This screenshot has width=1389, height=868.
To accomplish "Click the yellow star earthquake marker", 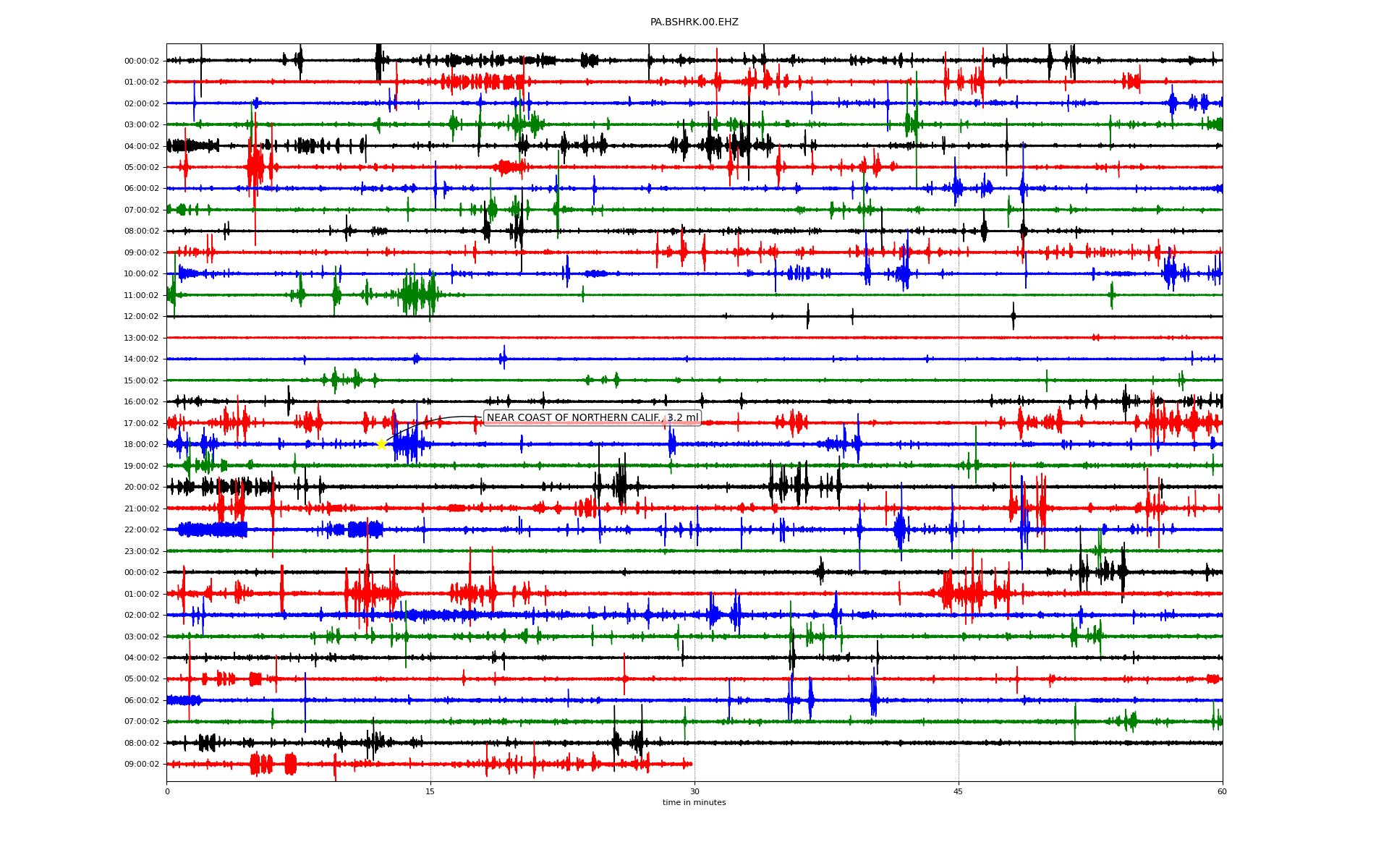I will tap(381, 444).
